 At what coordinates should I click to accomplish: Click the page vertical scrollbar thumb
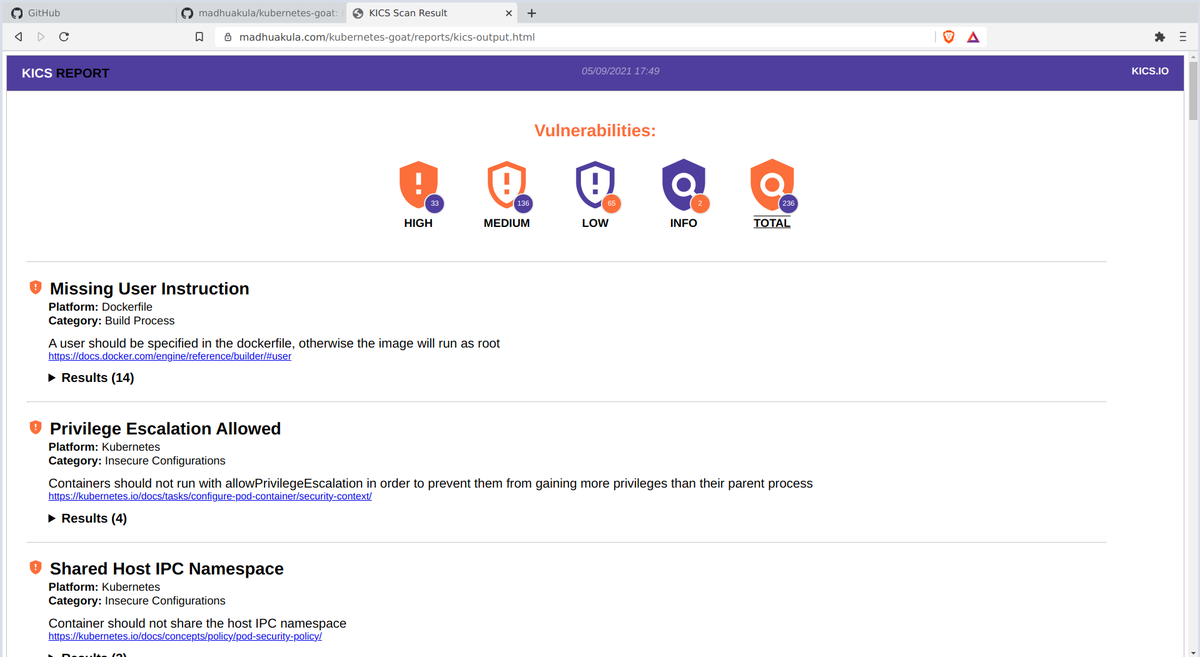point(1193,92)
